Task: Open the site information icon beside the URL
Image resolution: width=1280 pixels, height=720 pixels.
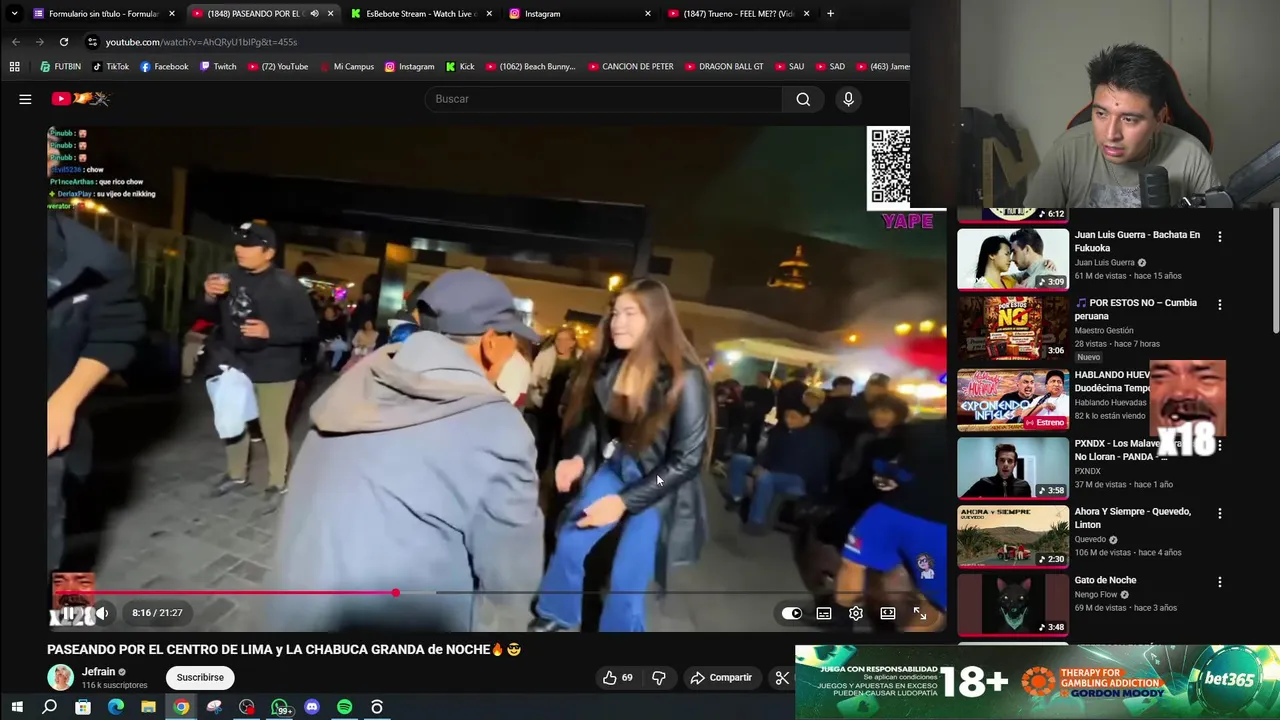Action: point(92,42)
